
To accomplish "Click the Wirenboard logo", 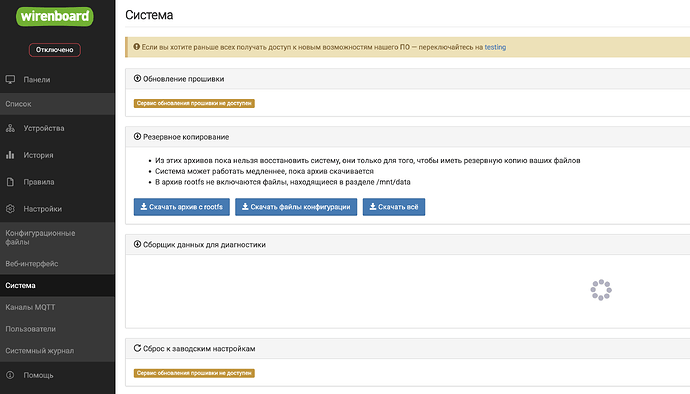I will [x=55, y=16].
